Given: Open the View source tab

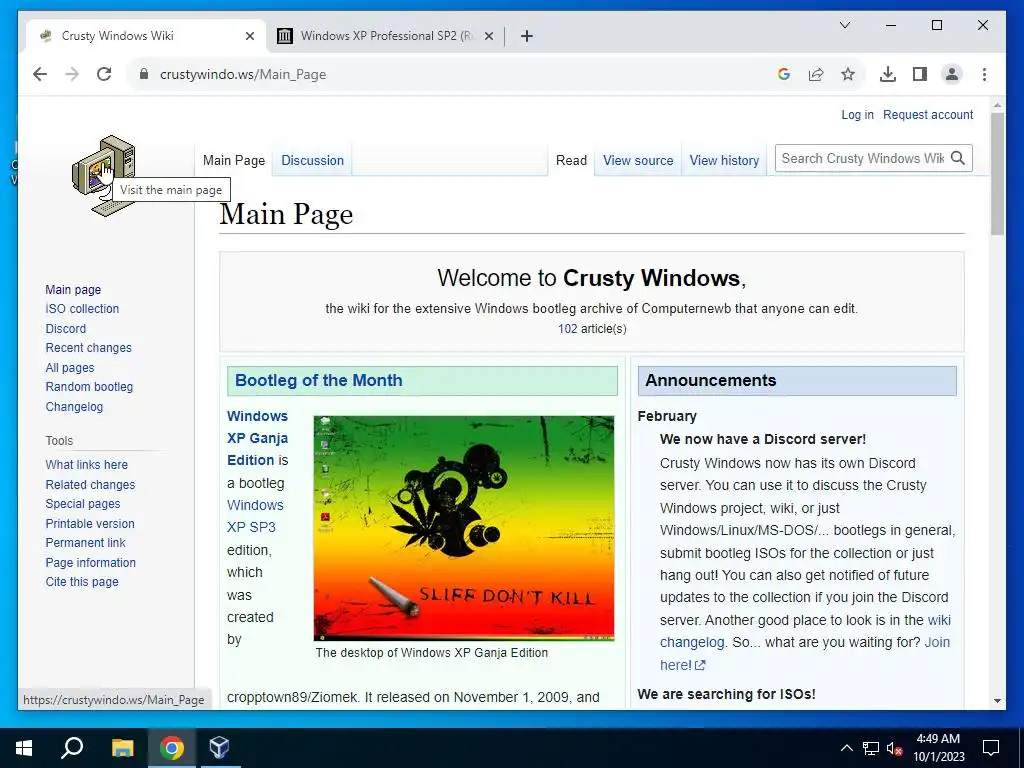Looking at the screenshot, I should pos(638,161).
